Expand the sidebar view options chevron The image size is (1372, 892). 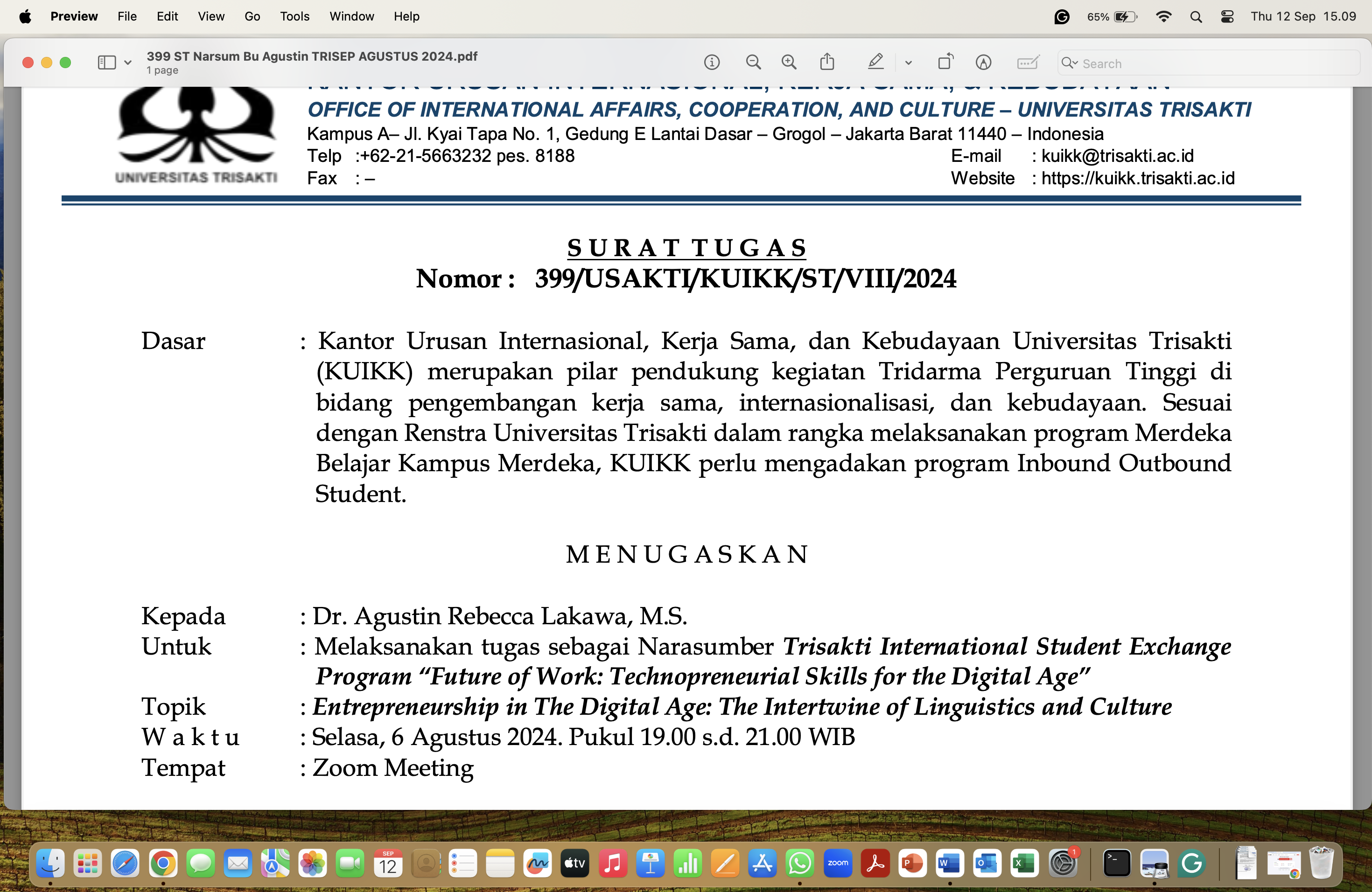point(128,62)
